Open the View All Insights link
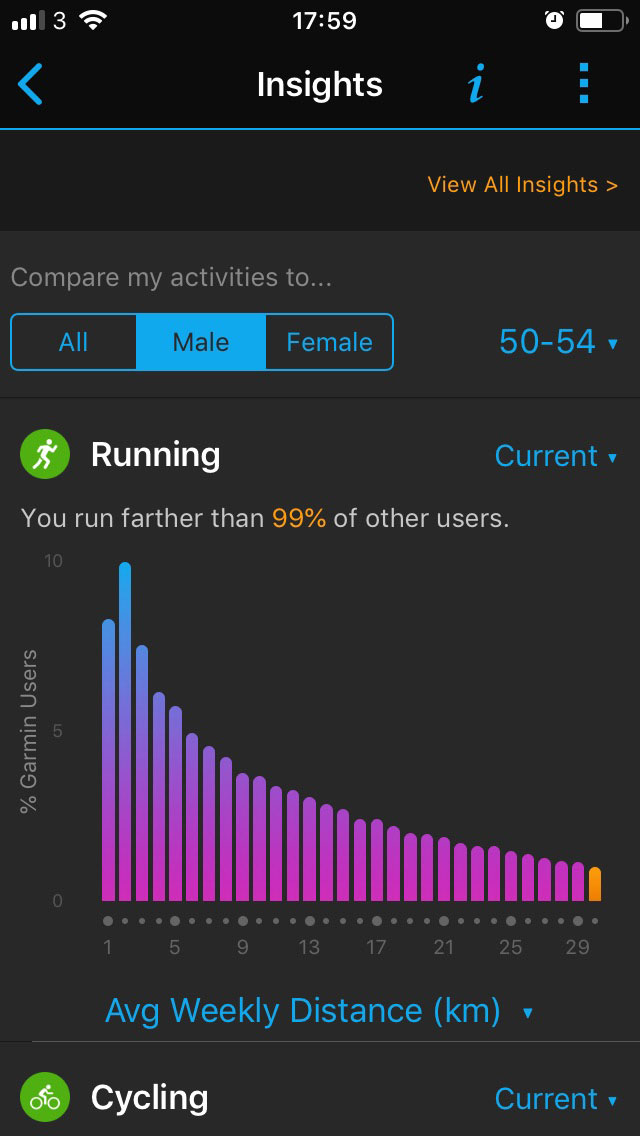 point(522,185)
